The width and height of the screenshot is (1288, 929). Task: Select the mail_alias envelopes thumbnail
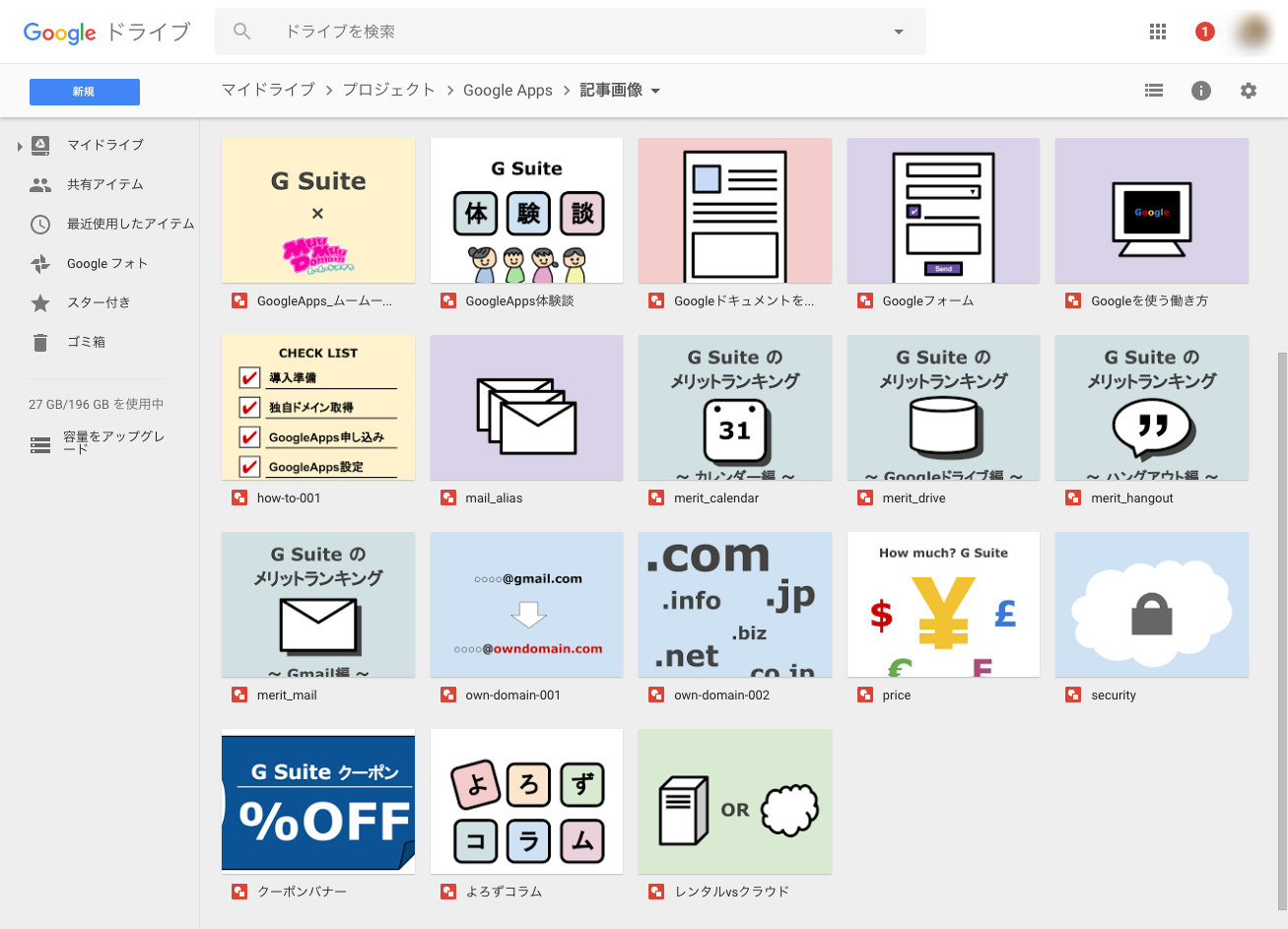[527, 408]
